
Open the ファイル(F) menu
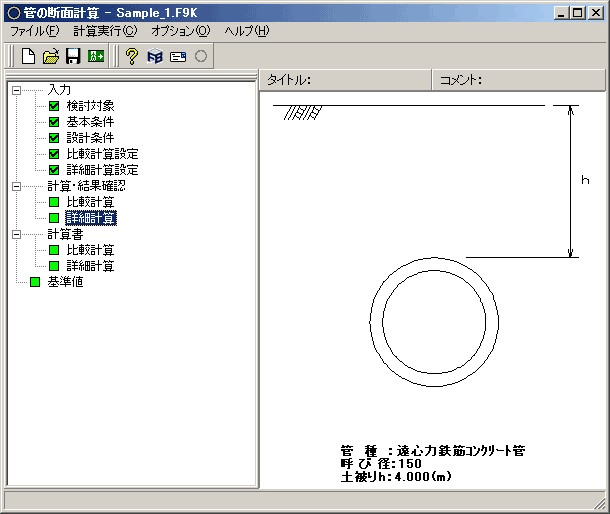click(x=35, y=31)
